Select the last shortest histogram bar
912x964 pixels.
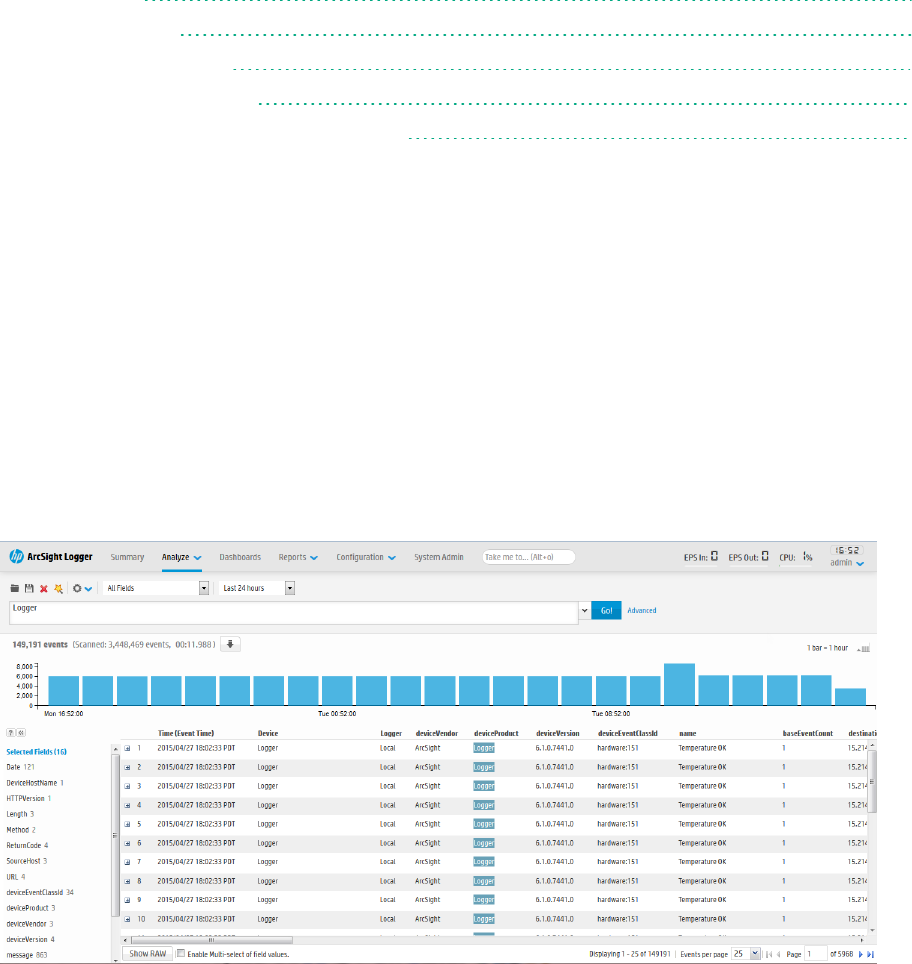pyautogui.click(x=850, y=697)
